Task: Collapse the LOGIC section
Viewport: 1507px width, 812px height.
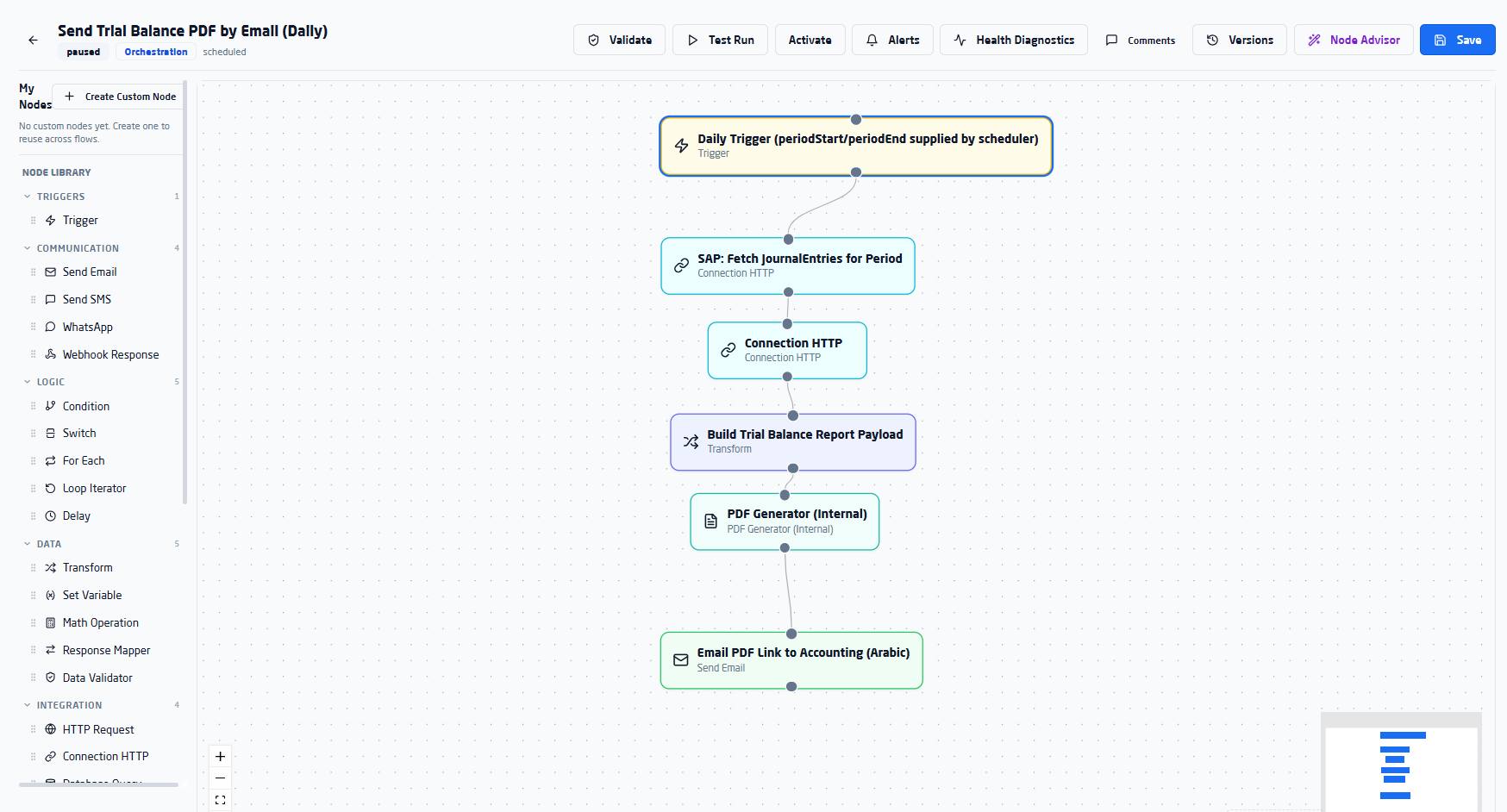Action: coord(28,382)
